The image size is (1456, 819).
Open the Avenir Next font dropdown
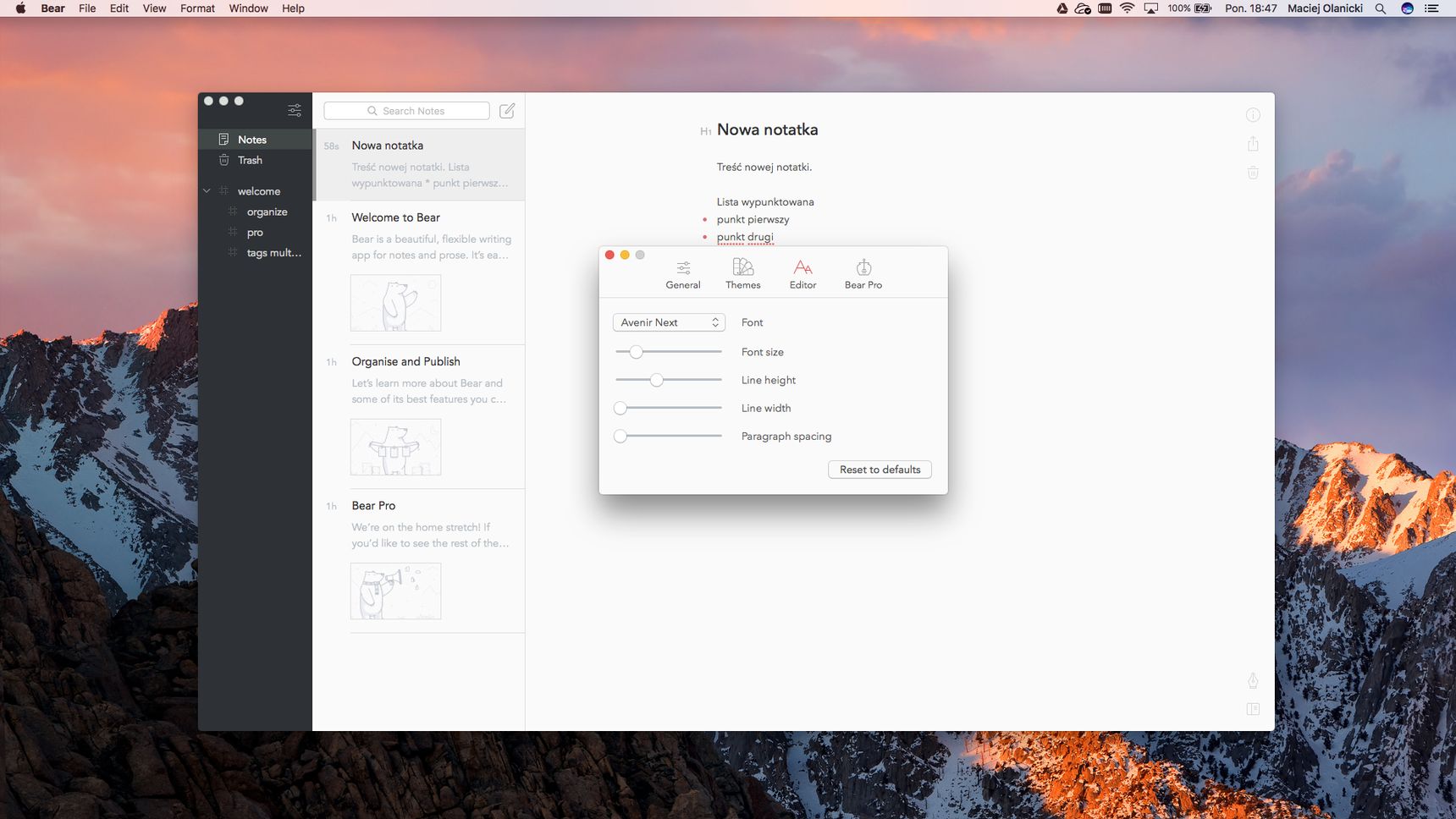[669, 322]
